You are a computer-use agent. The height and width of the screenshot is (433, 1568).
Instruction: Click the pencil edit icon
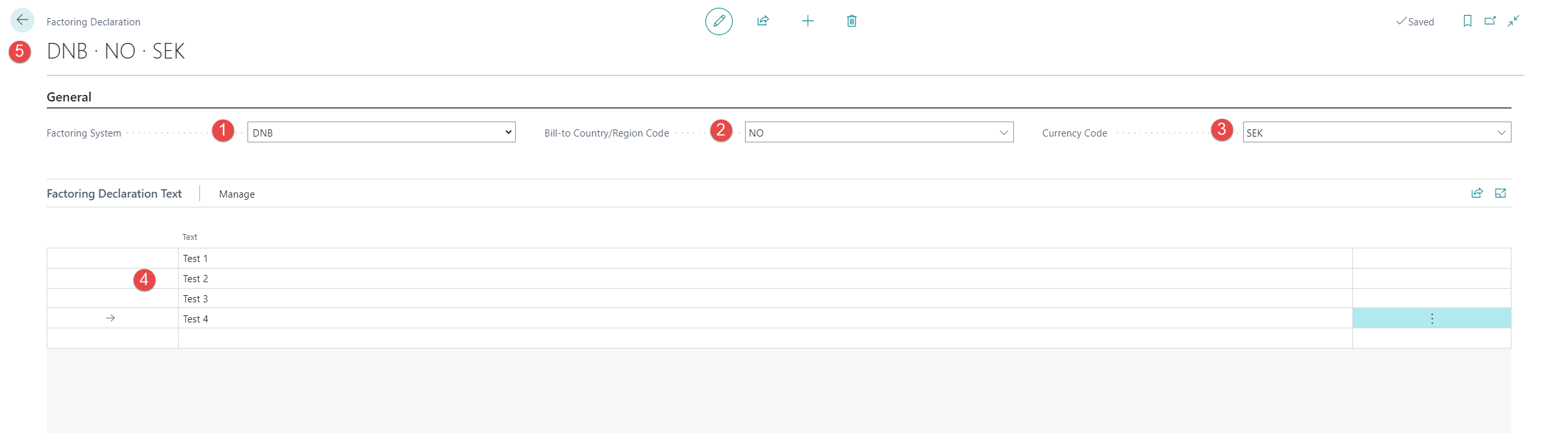pos(718,21)
